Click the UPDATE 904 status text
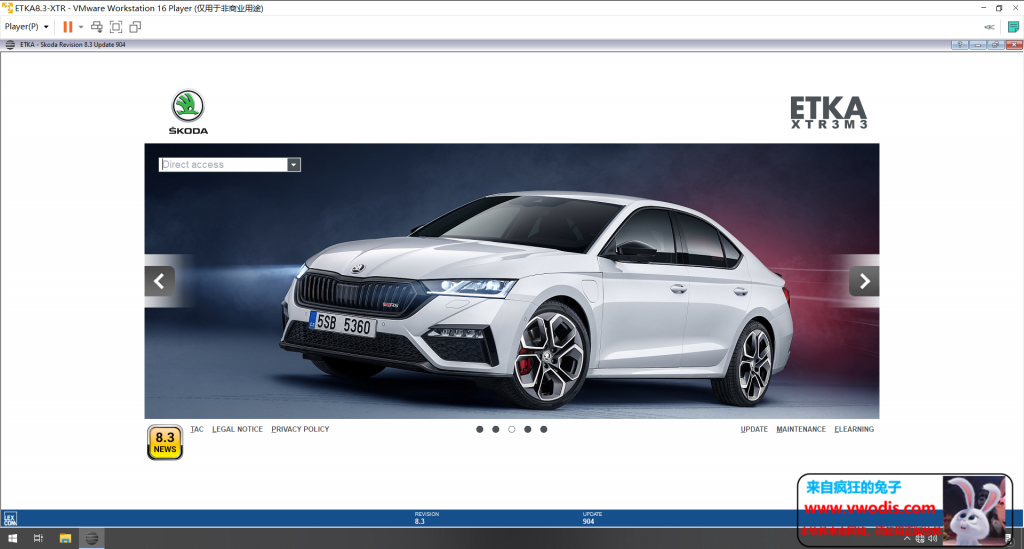This screenshot has height=549, width=1024. [592, 518]
